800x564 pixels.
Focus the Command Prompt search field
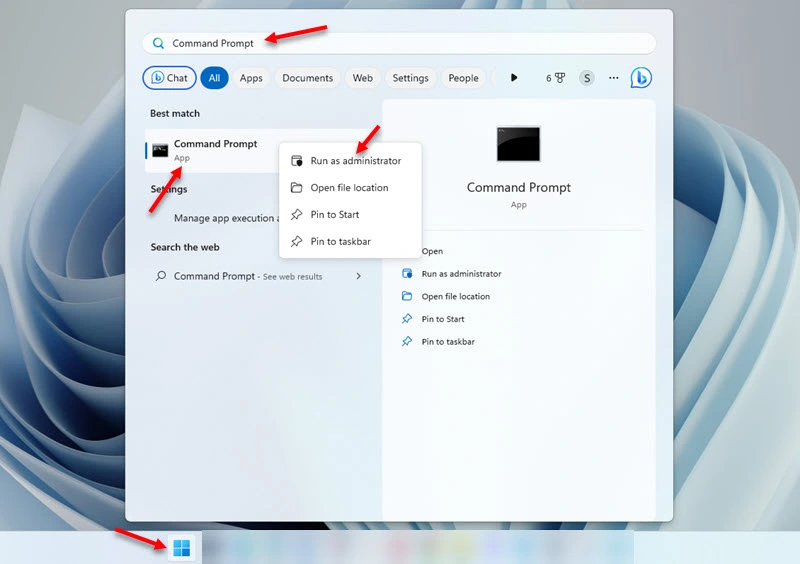(399, 43)
